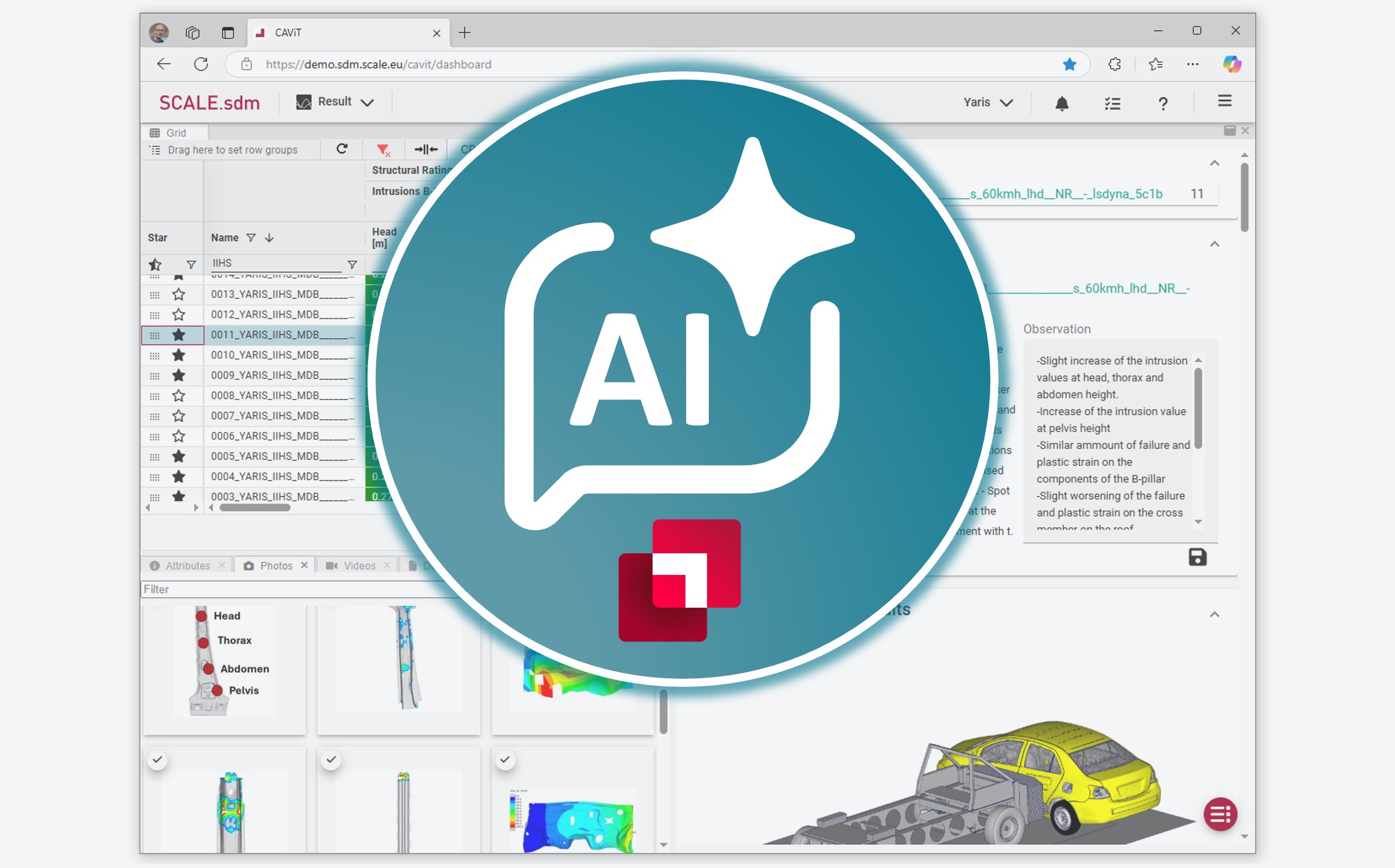Click the auto-fit columns icon
Screen dimensions: 1395x868
tap(426, 150)
